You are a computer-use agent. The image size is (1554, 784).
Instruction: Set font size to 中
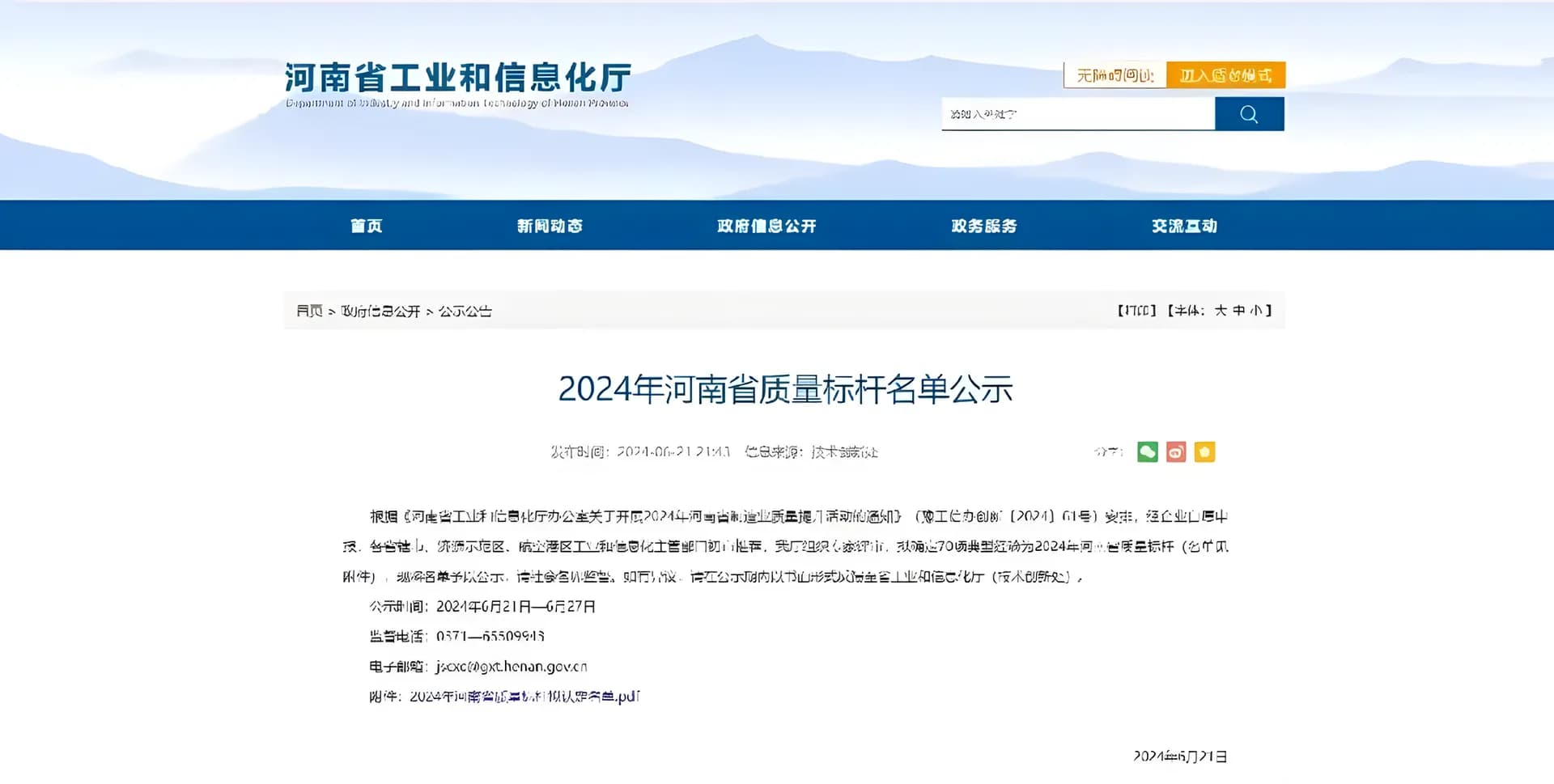1238,311
